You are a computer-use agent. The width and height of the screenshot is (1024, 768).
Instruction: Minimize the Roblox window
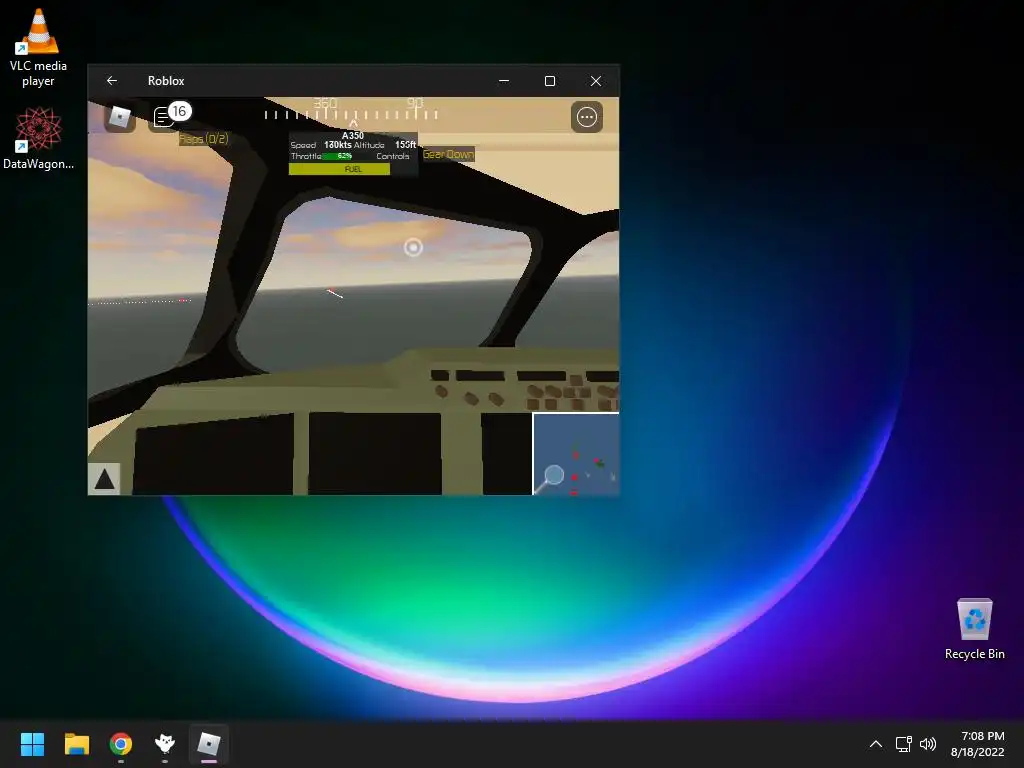[x=504, y=81]
